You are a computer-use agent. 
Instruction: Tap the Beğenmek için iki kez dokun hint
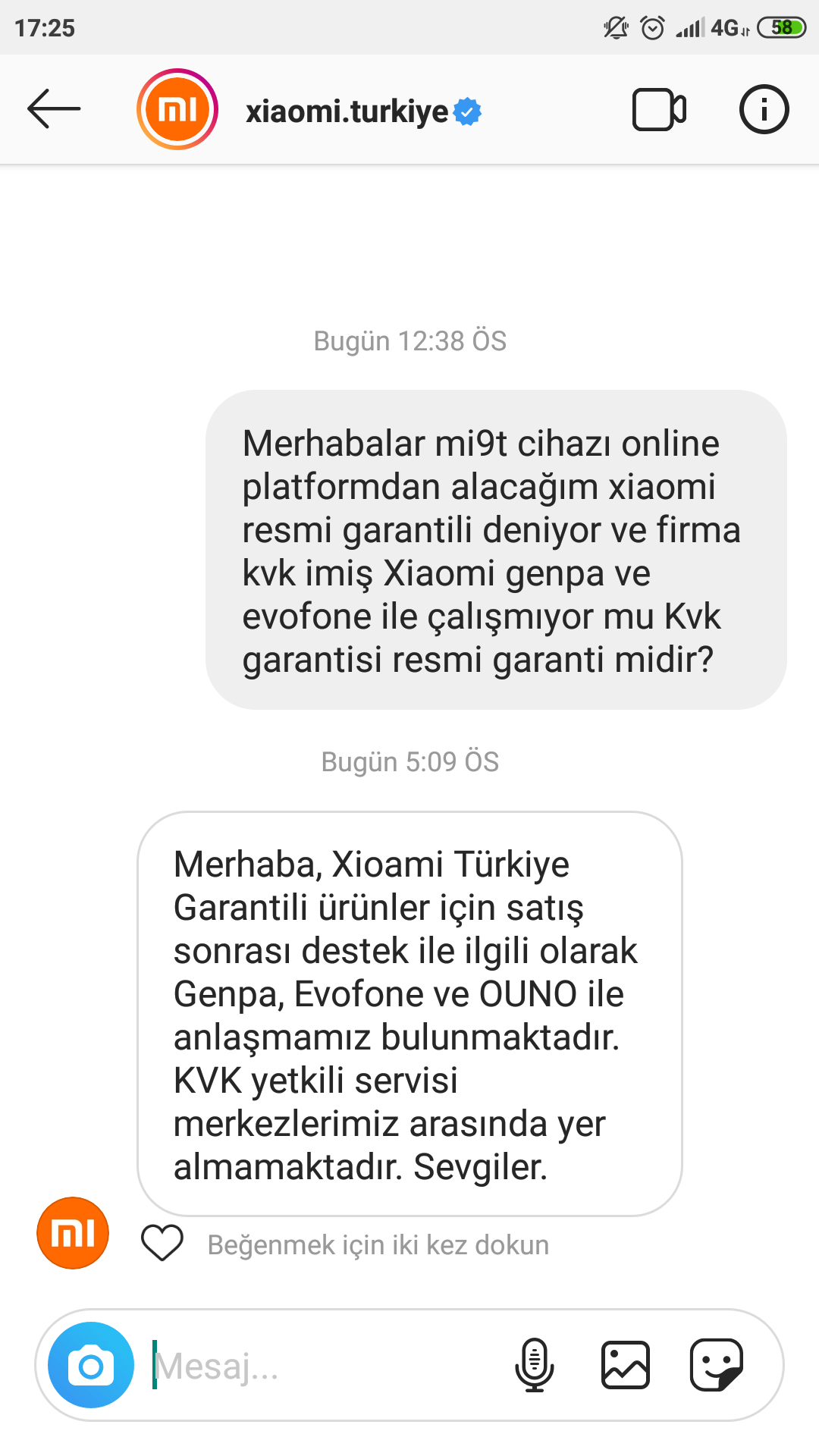point(378,1244)
